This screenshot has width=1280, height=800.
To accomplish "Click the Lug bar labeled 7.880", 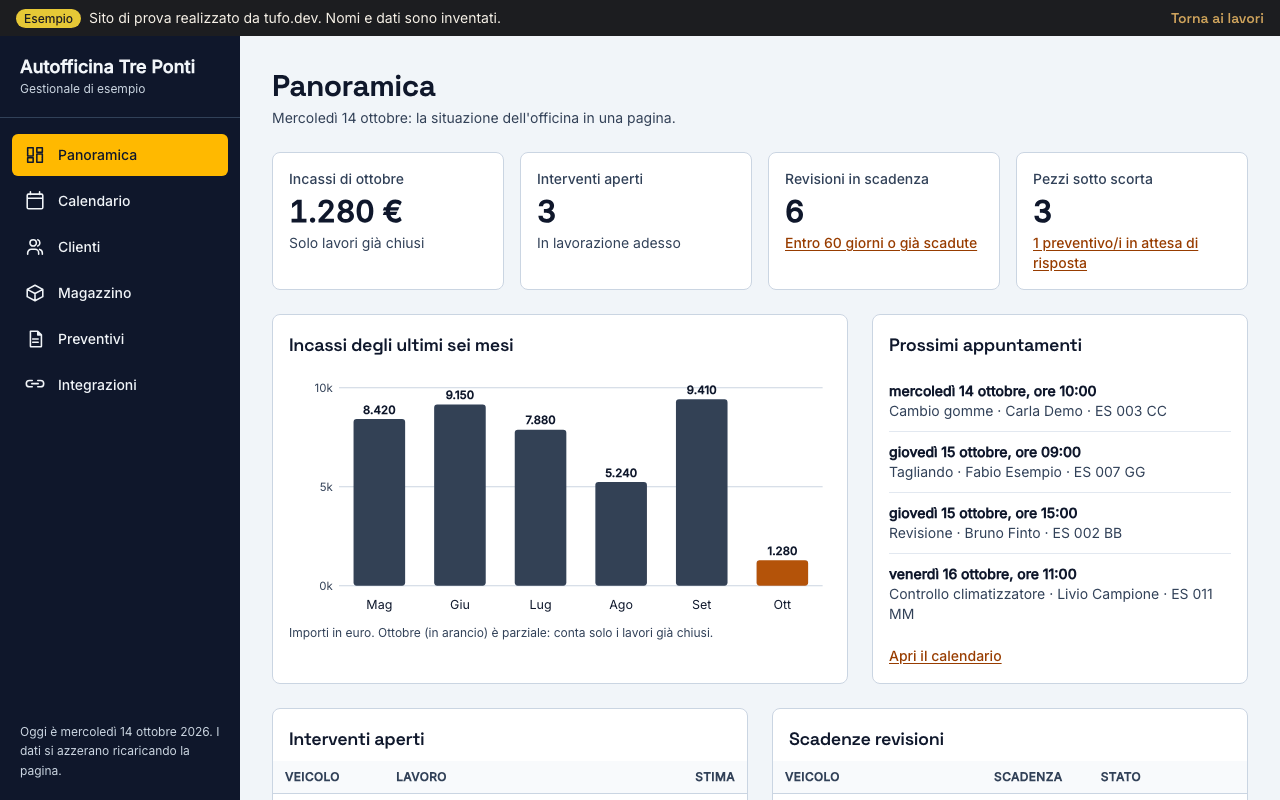I will [540, 508].
